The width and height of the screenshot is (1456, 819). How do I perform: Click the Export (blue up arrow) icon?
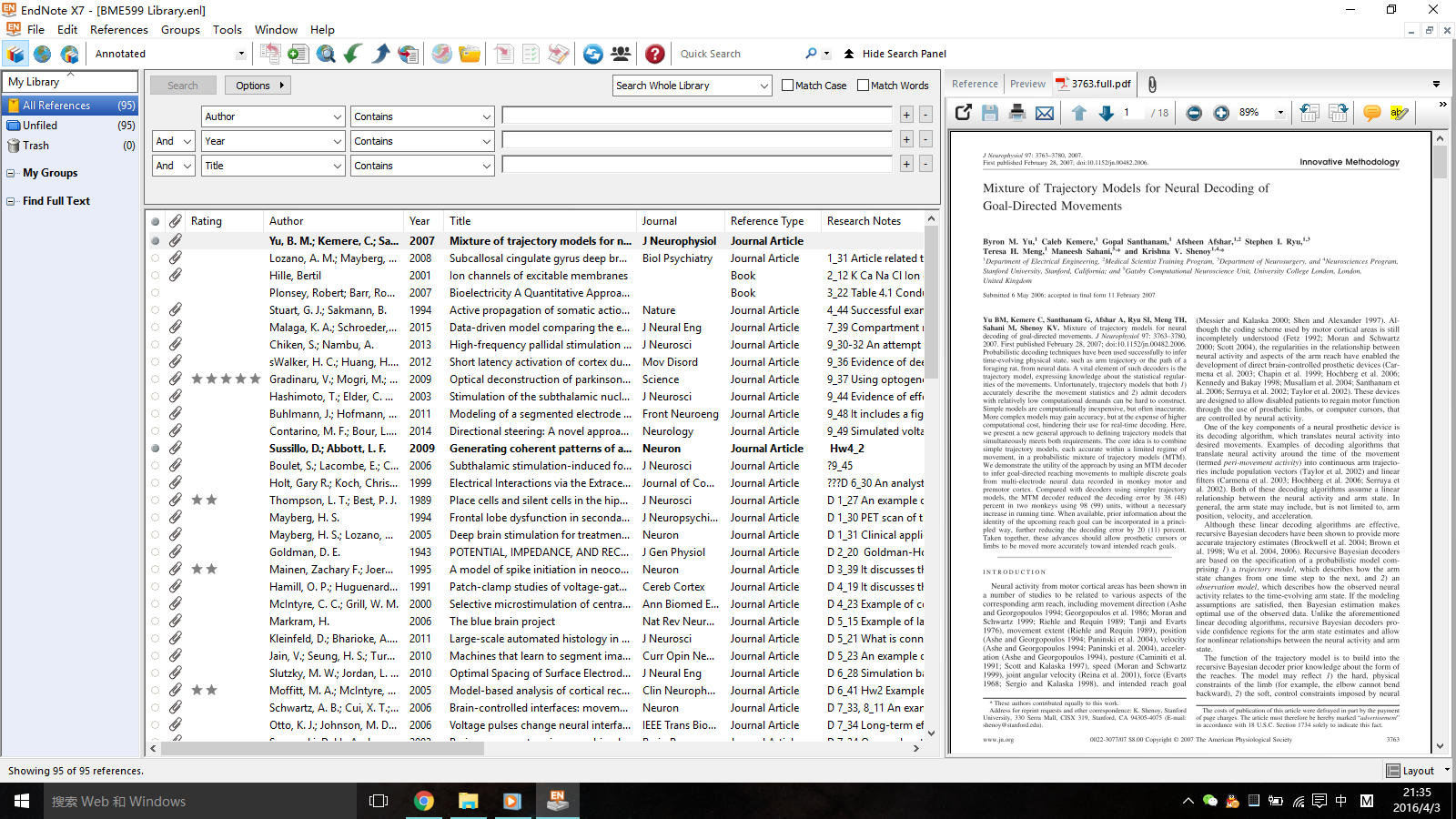point(381,54)
